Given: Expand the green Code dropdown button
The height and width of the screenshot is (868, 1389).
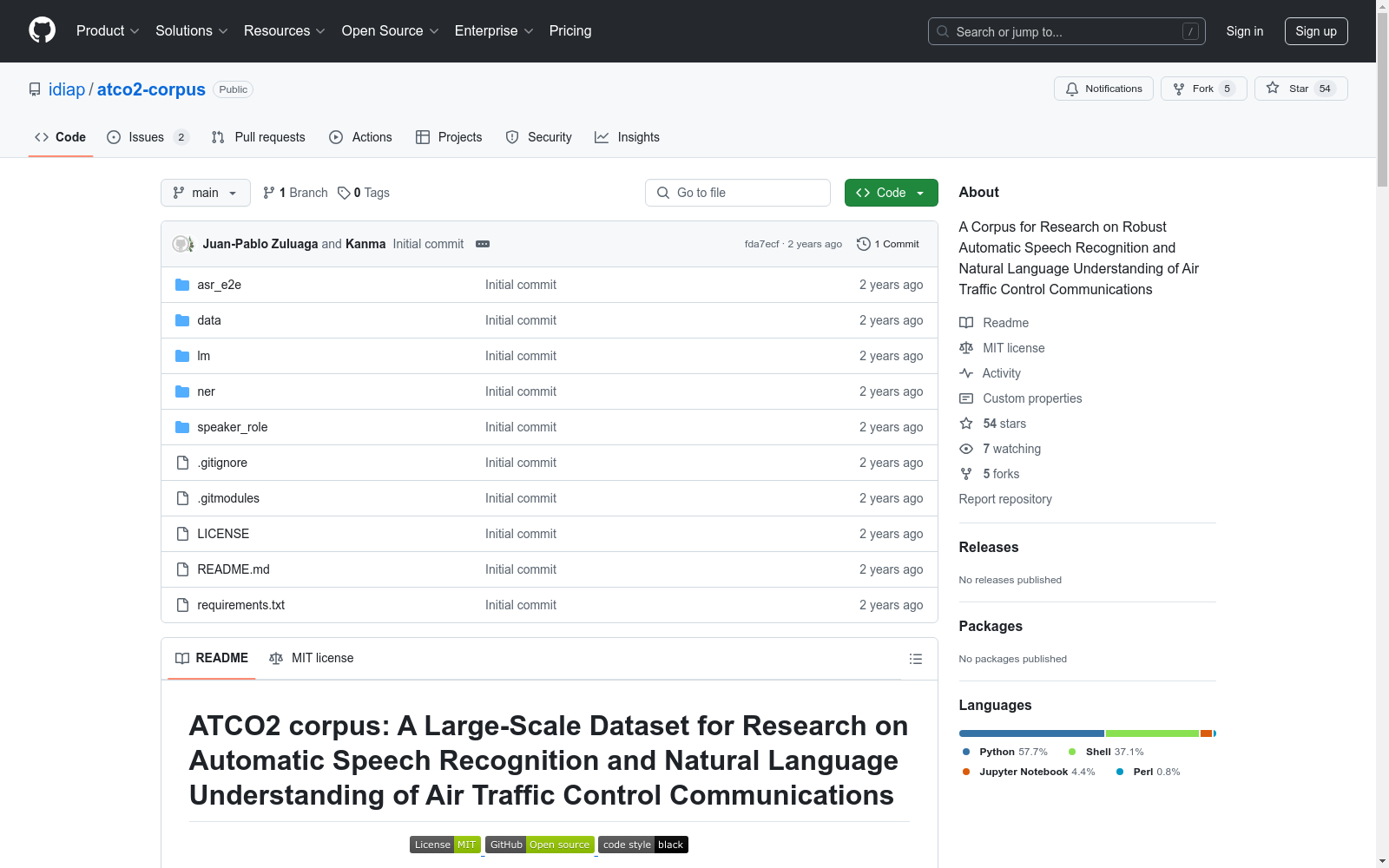Looking at the screenshot, I should click(892, 193).
